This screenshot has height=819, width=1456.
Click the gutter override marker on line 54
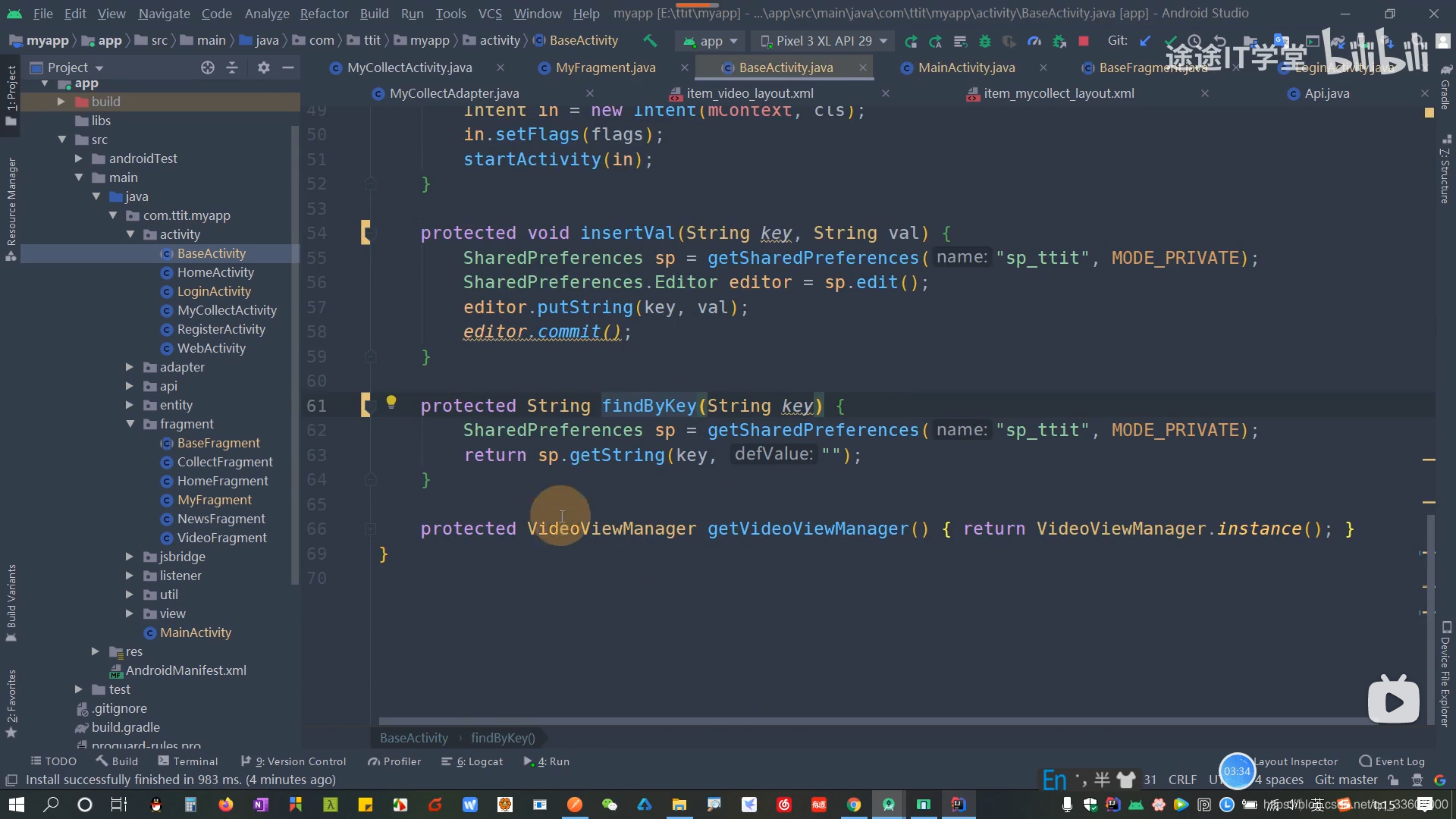pyautogui.click(x=366, y=233)
